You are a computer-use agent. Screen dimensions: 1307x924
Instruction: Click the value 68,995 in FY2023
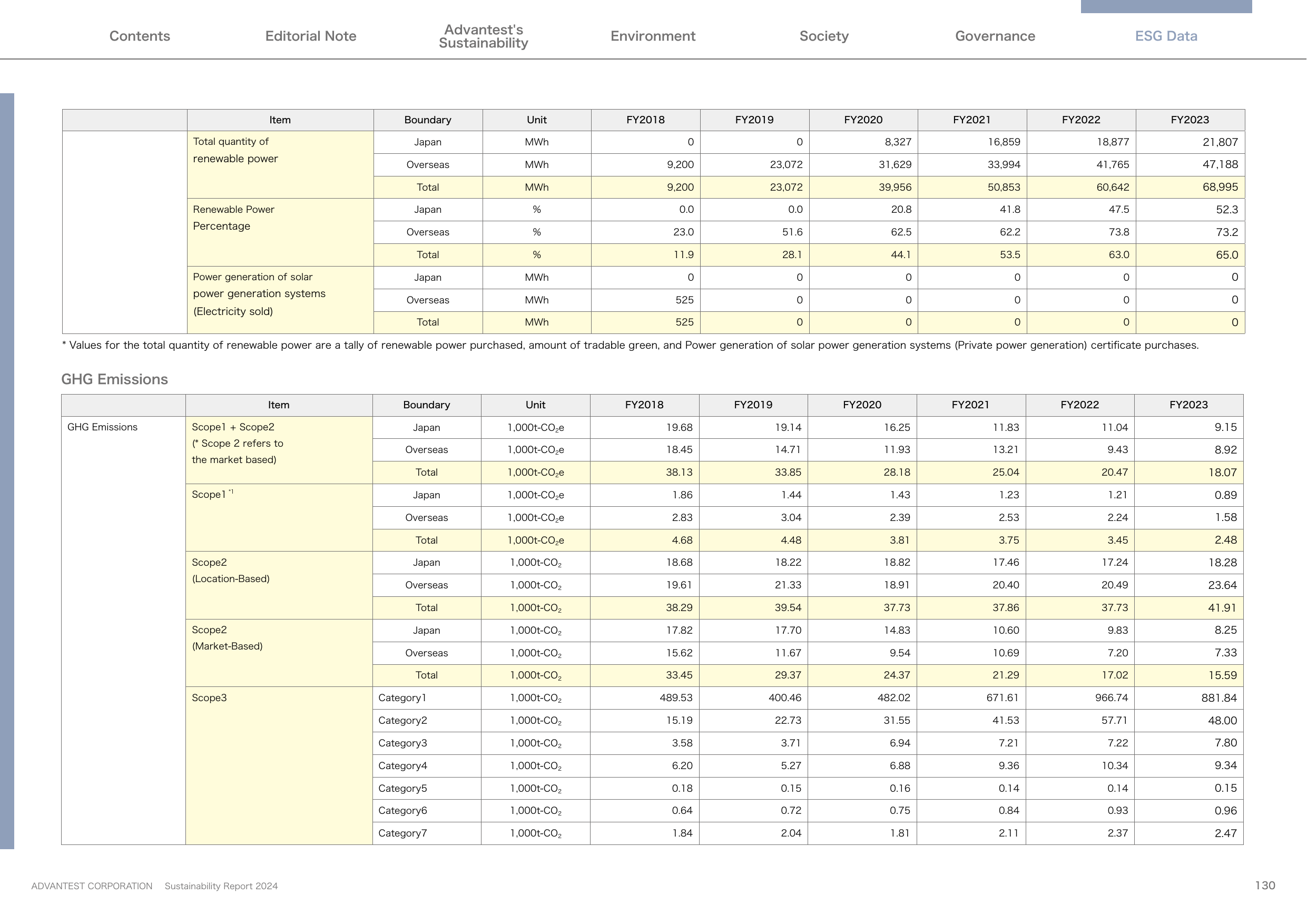point(1220,188)
